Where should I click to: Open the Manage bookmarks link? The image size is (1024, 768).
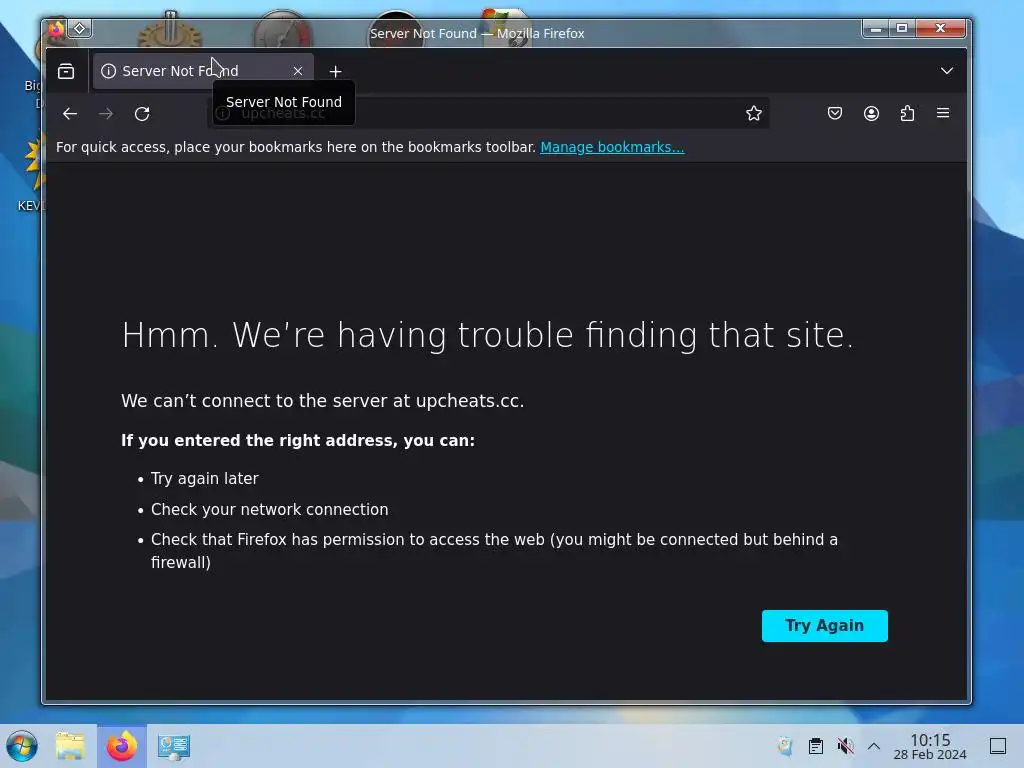[612, 147]
